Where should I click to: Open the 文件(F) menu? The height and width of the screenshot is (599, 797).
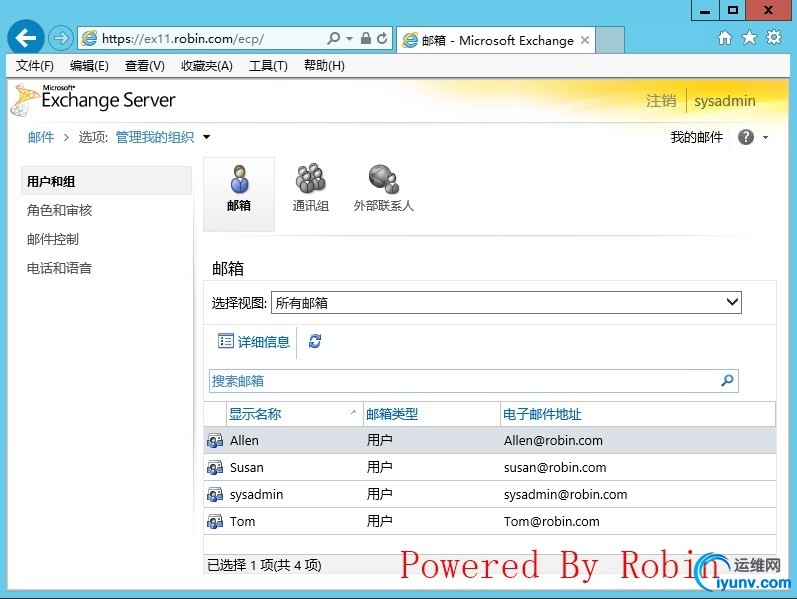[35, 66]
